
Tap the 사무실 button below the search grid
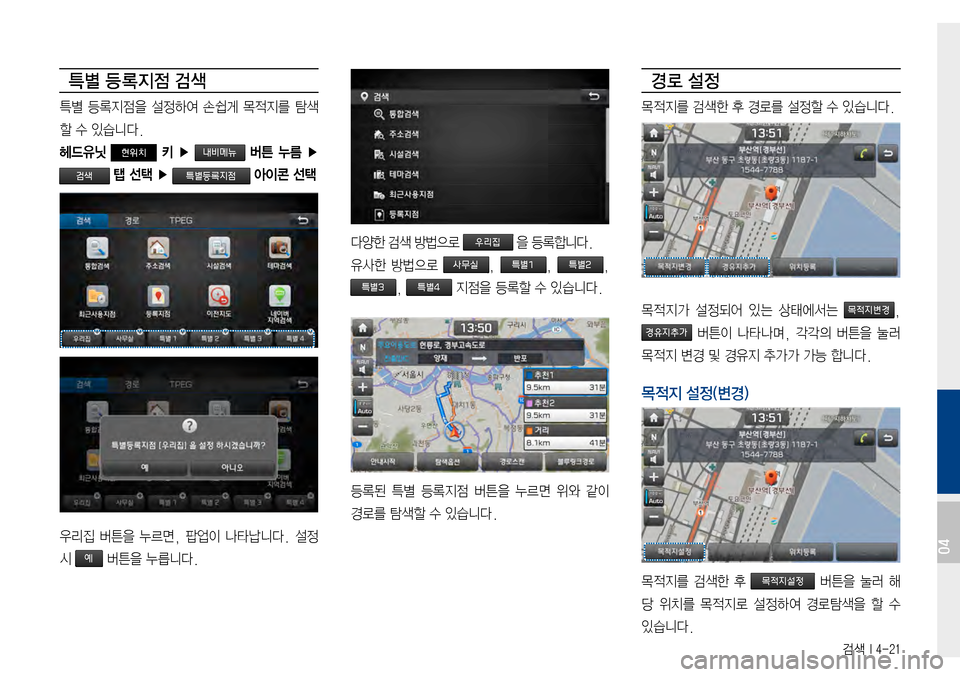(125, 338)
